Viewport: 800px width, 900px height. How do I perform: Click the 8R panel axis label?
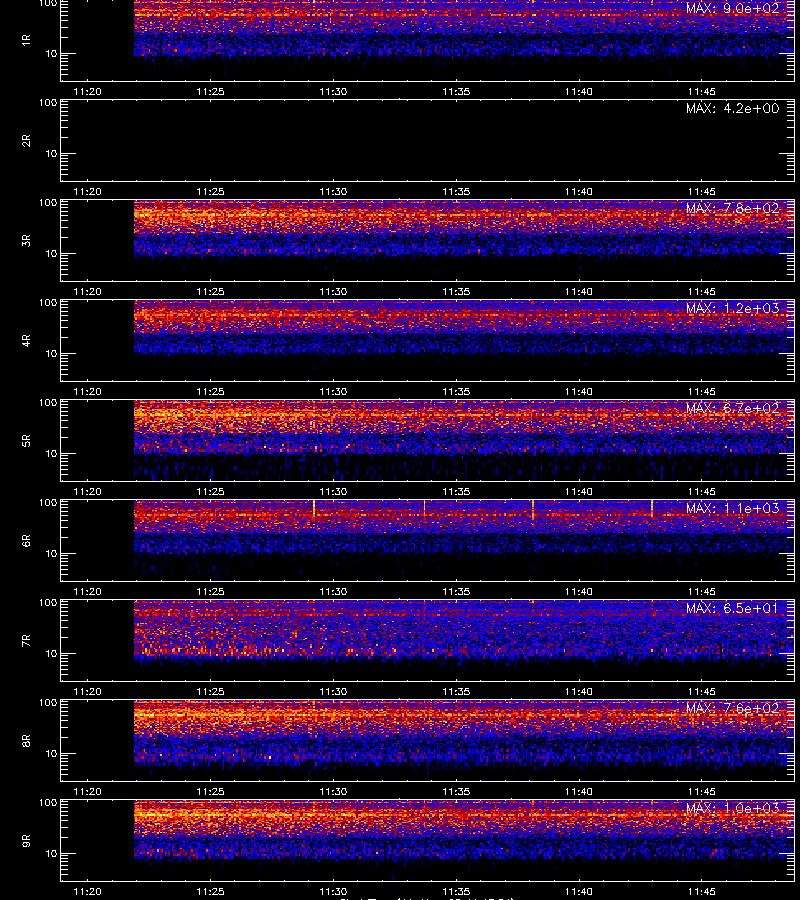[x=26, y=741]
